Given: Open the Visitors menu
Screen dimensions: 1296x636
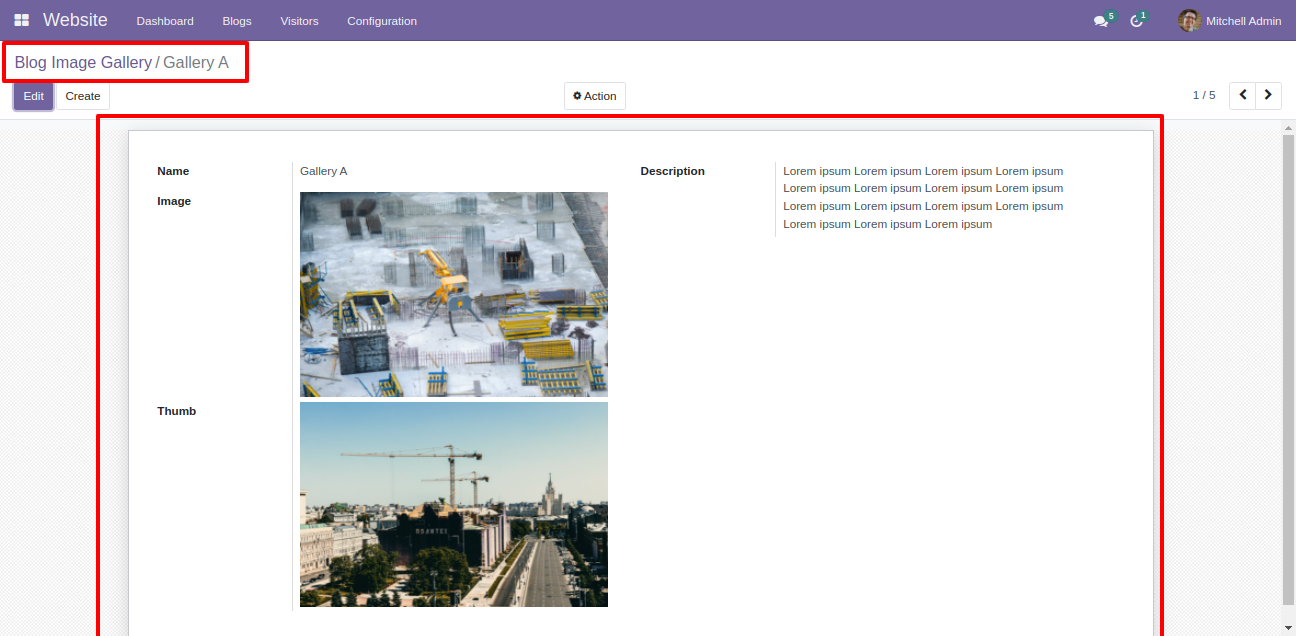Looking at the screenshot, I should [x=299, y=21].
